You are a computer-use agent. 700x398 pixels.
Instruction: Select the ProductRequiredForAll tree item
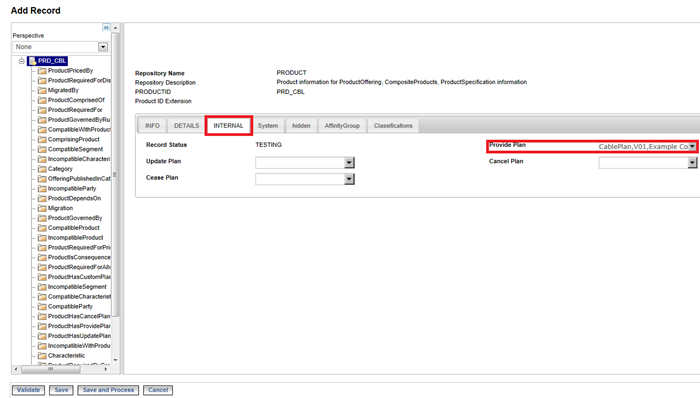(79, 267)
